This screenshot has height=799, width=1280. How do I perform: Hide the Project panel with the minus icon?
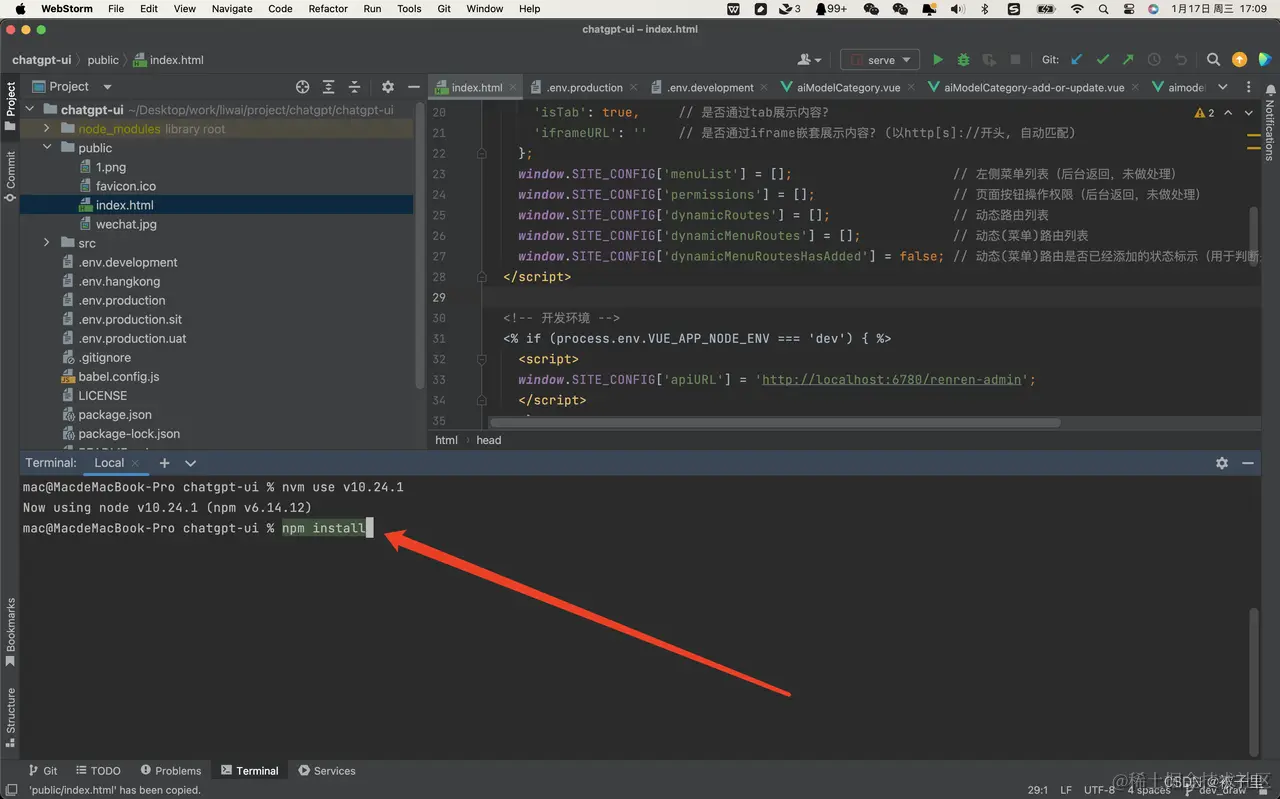(414, 87)
